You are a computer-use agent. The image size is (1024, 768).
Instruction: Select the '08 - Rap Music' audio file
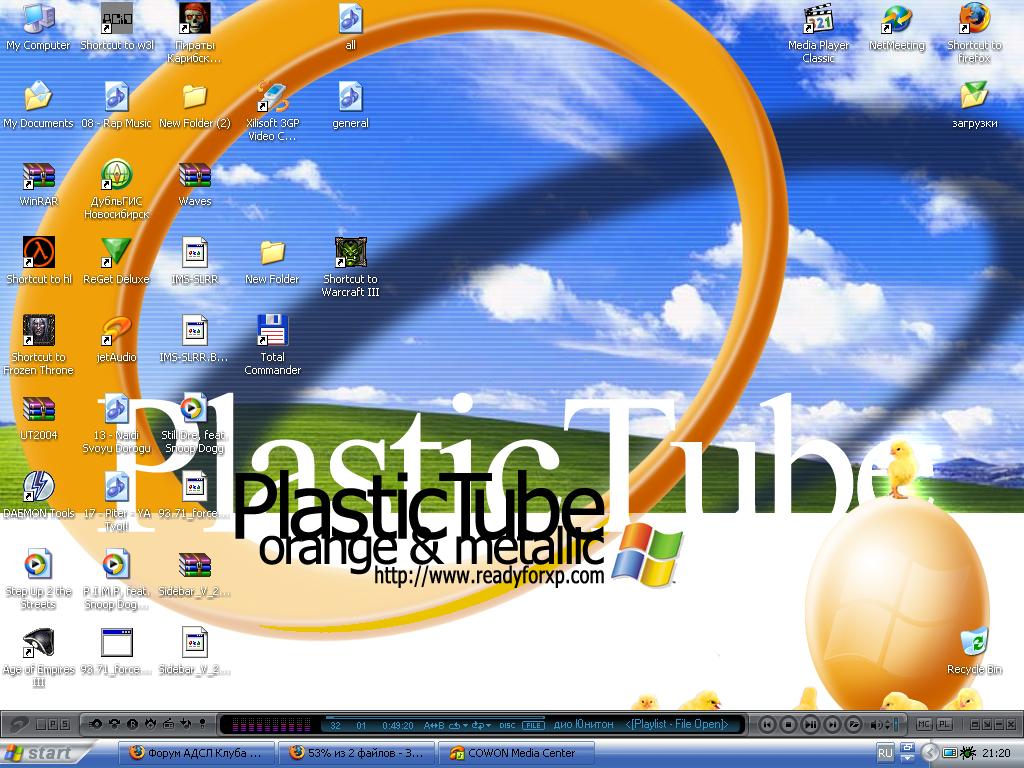(116, 104)
